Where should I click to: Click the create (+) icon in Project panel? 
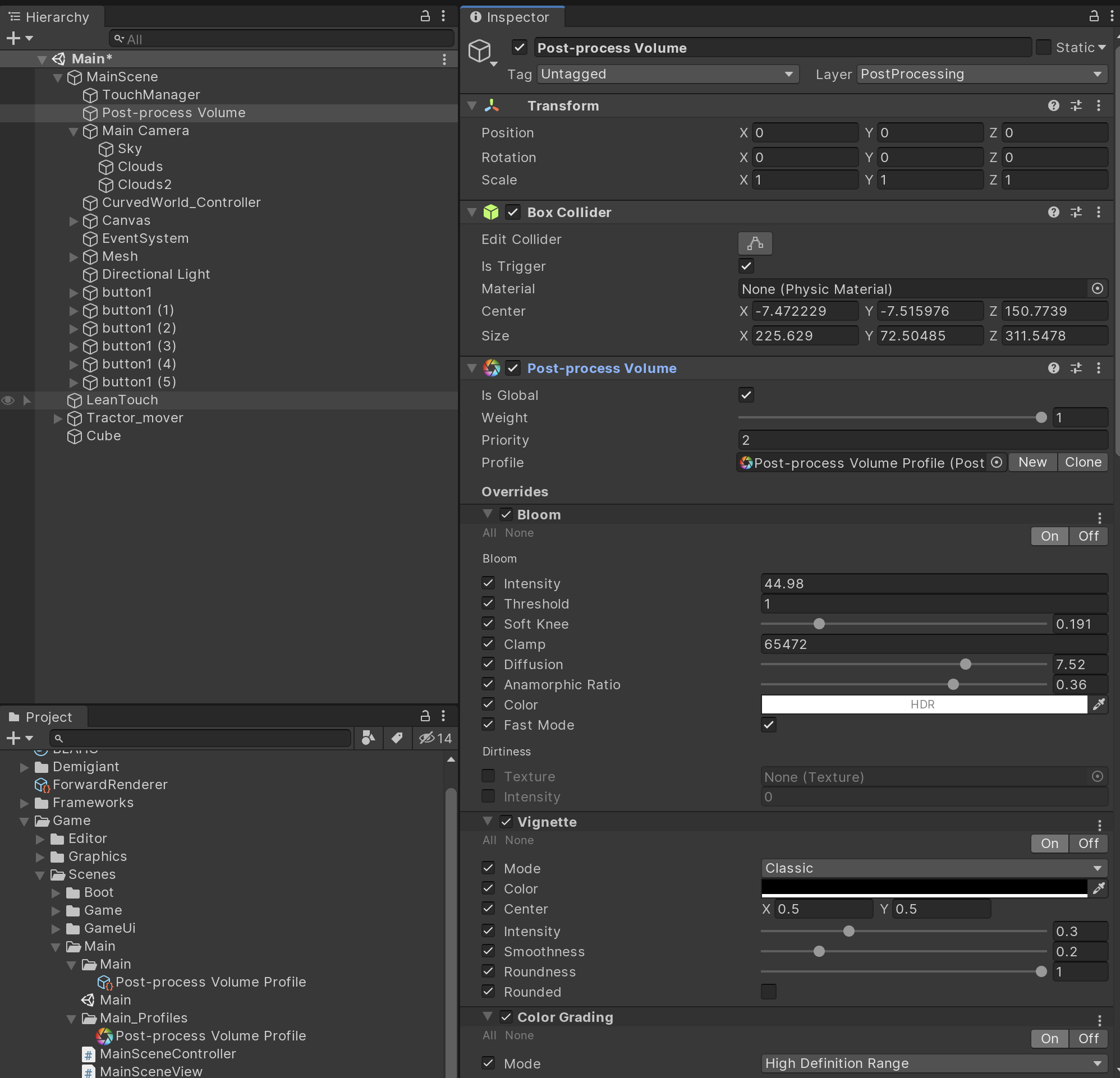coord(12,738)
